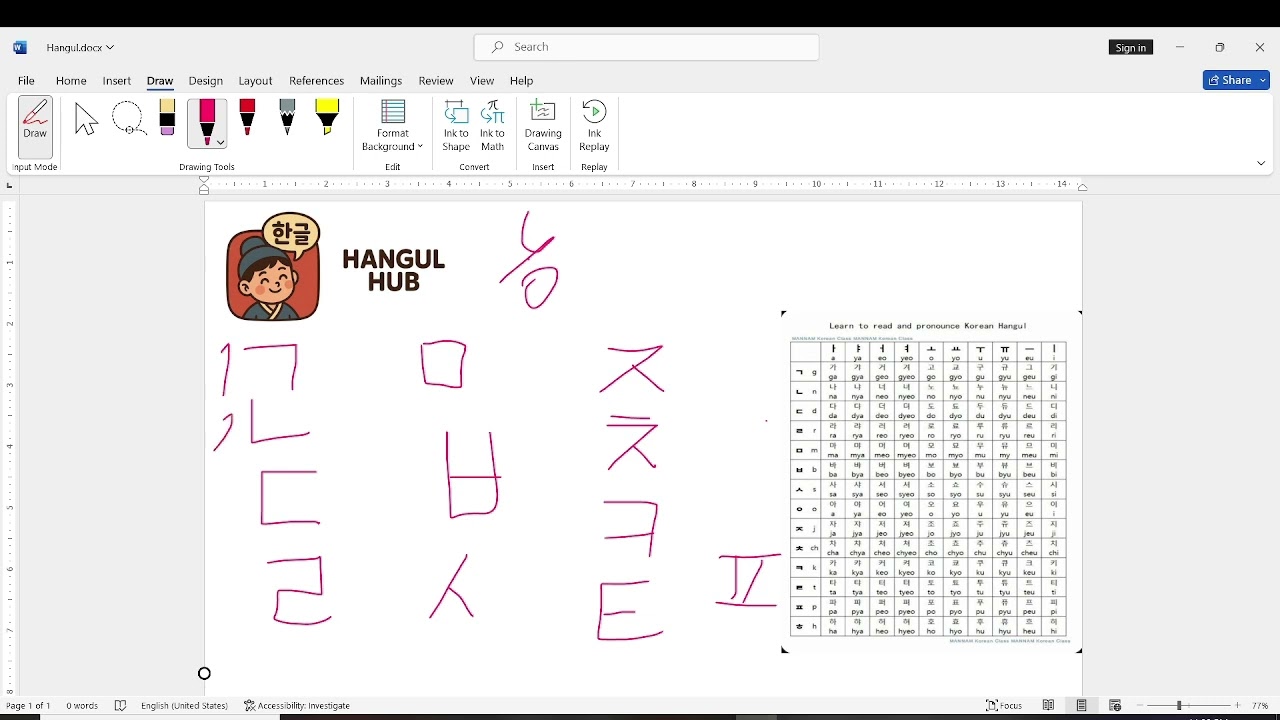Click into the Search box

coord(647,47)
